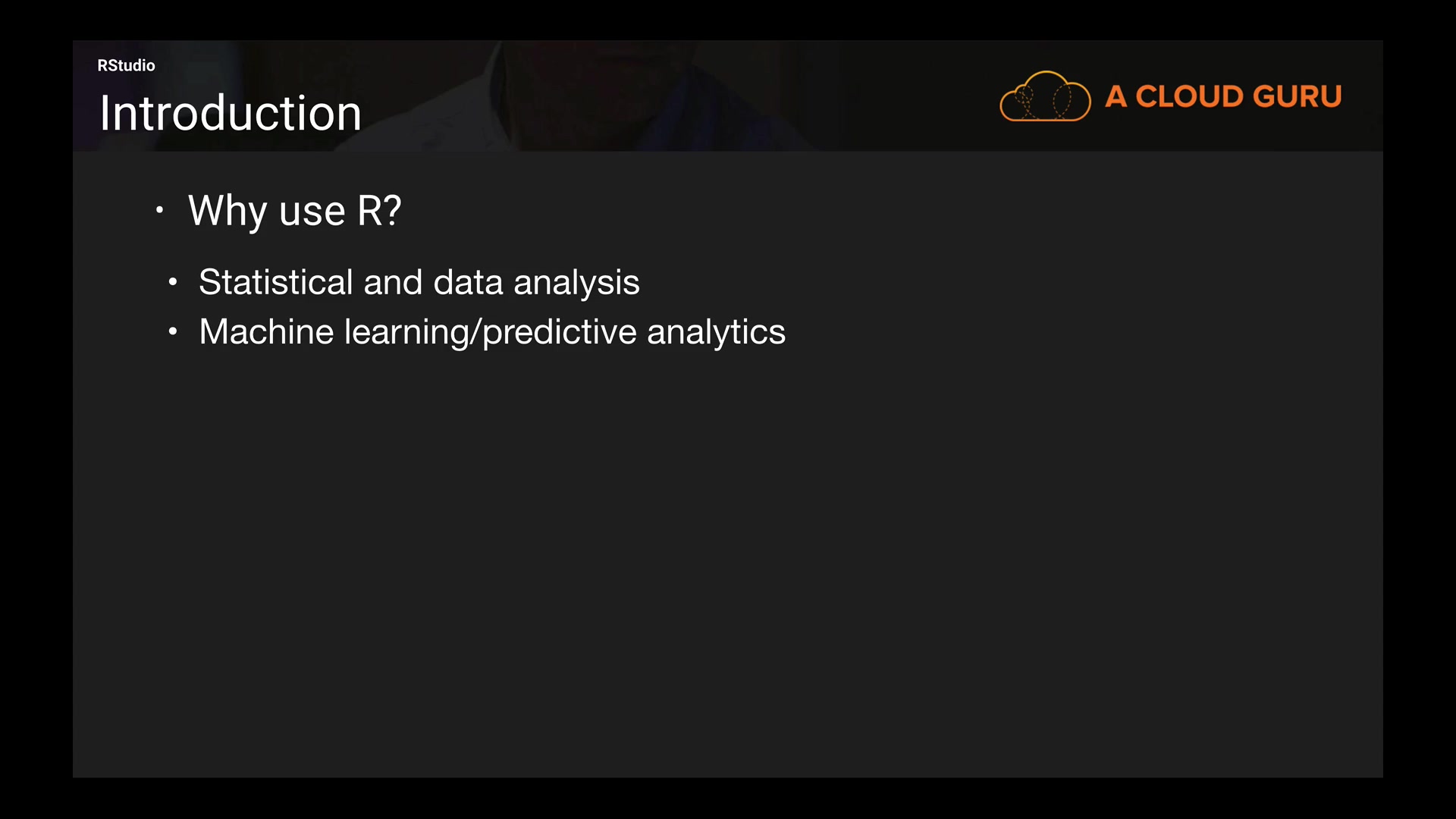Select the Machine learning/predictive analytics line
This screenshot has height=819, width=1456.
pos(491,332)
